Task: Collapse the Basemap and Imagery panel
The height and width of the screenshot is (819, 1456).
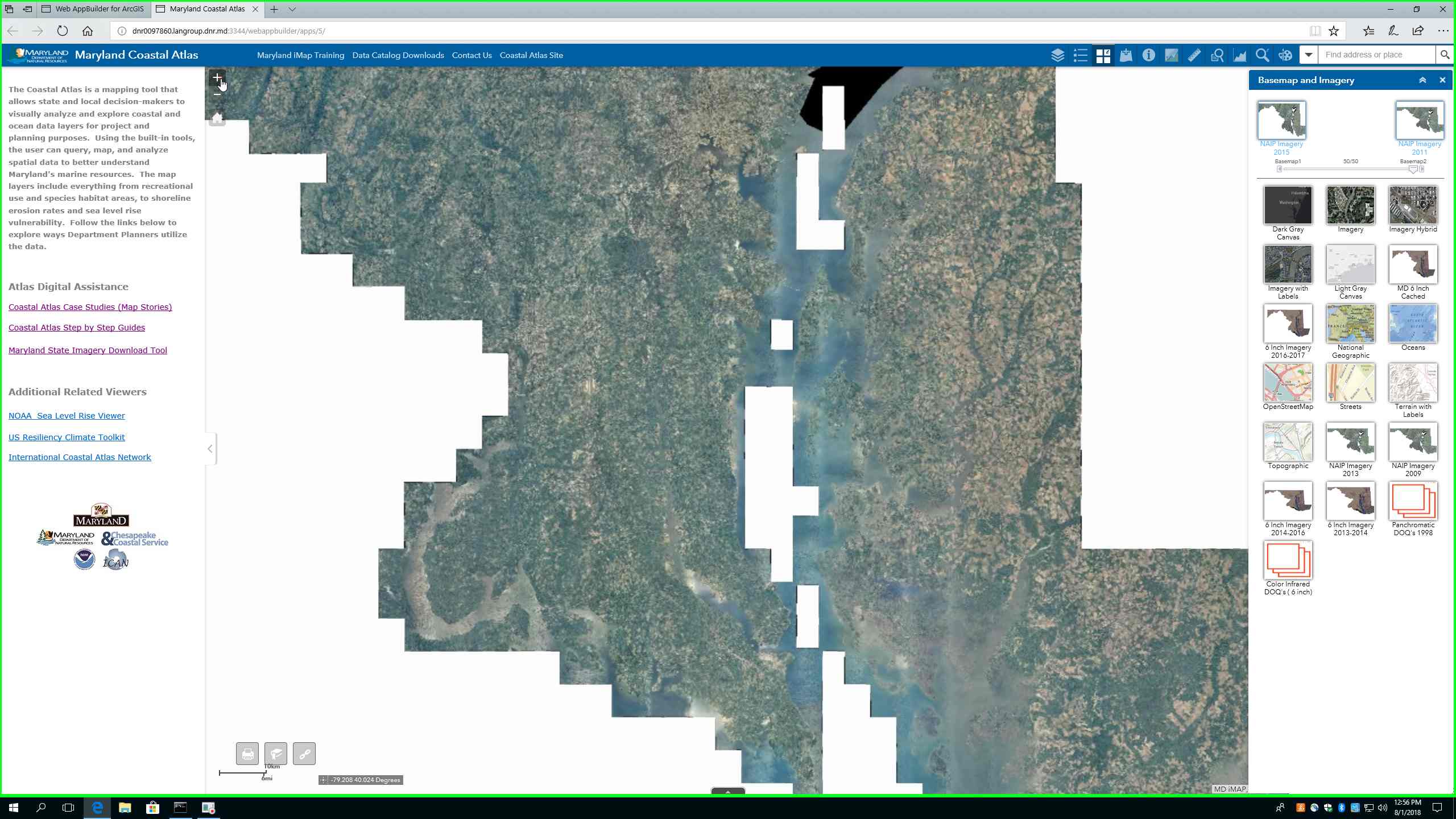Action: [1422, 80]
